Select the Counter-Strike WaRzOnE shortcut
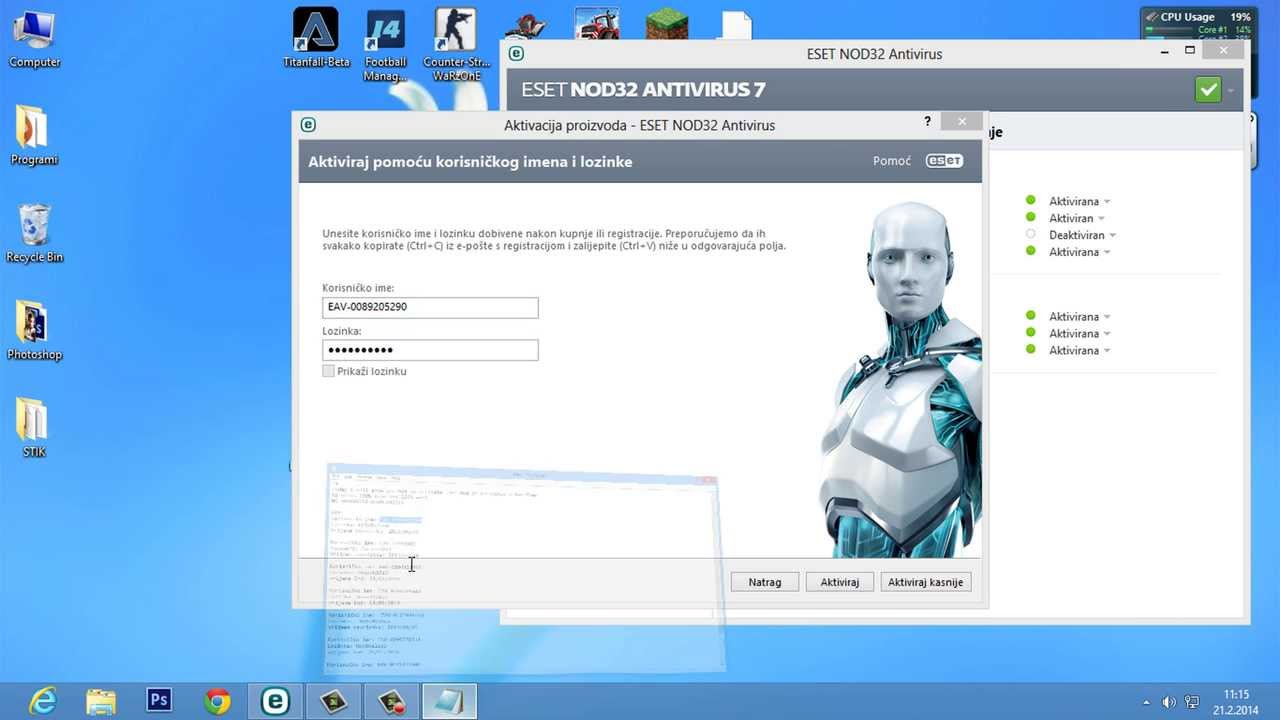This screenshot has height=720, width=1280. point(455,45)
